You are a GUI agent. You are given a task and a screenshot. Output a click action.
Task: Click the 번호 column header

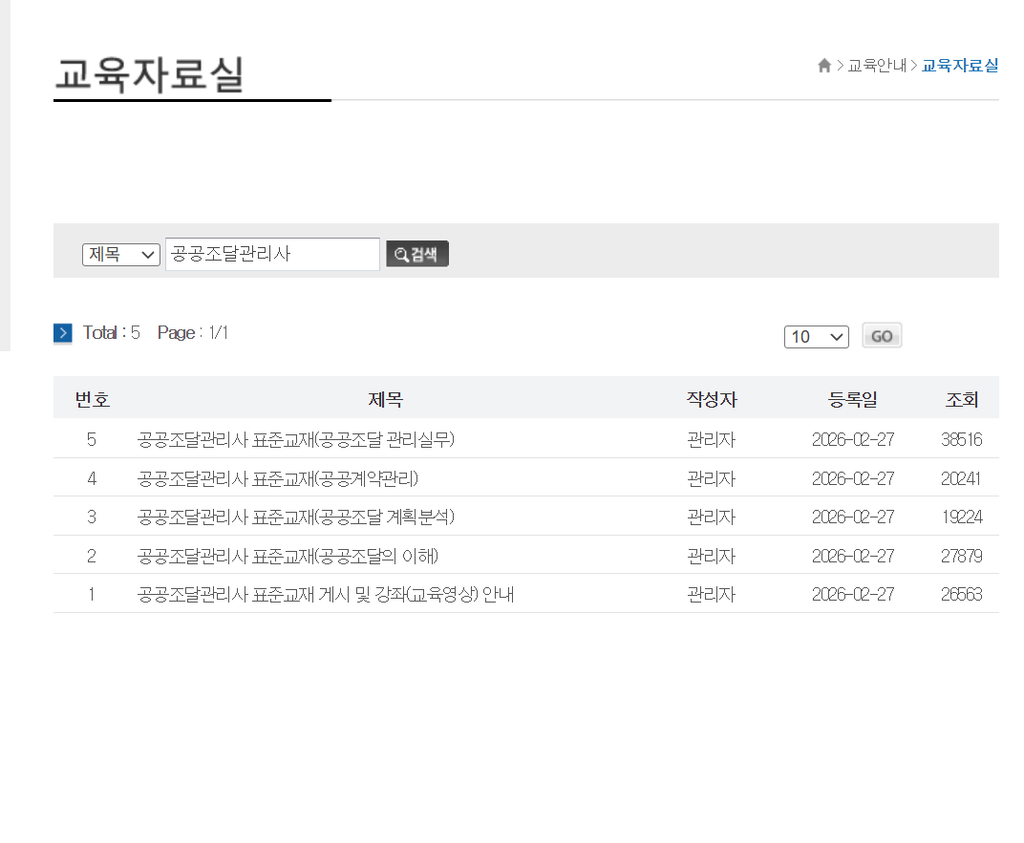(x=92, y=399)
